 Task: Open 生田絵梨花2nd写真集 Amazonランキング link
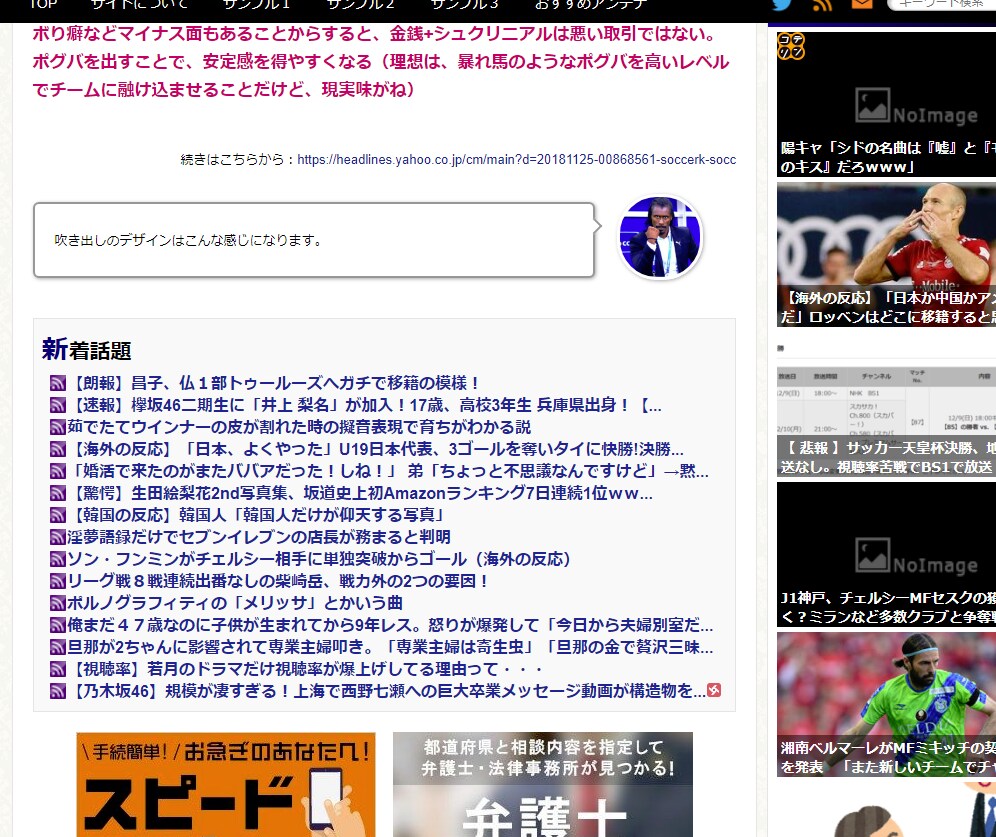360,493
